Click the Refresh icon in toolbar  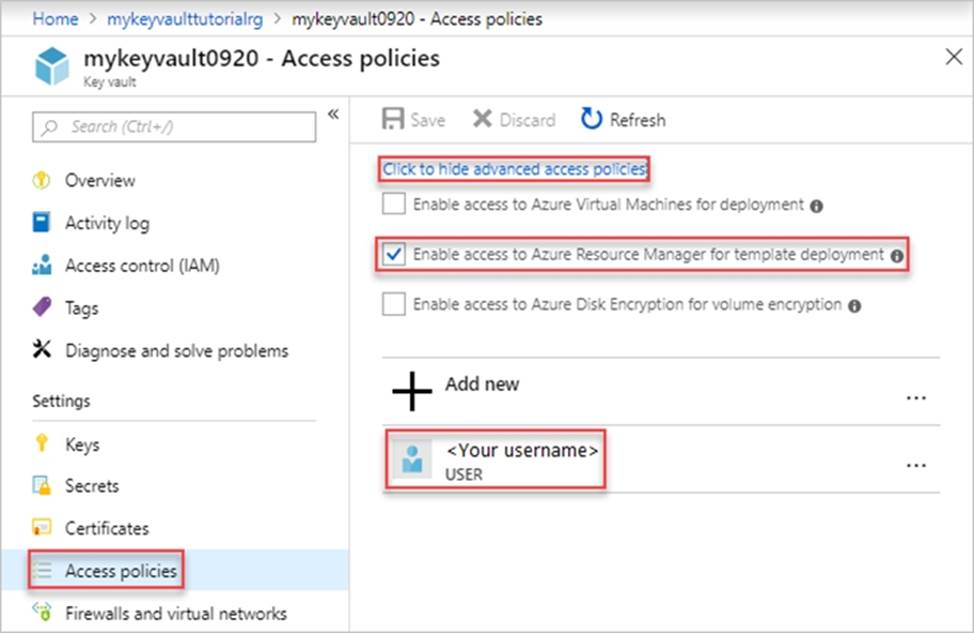coord(592,120)
